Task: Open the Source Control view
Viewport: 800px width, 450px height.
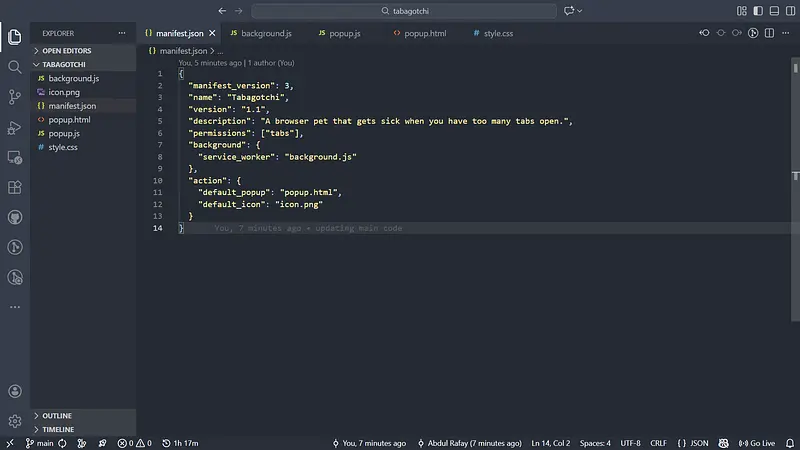Action: 15,97
